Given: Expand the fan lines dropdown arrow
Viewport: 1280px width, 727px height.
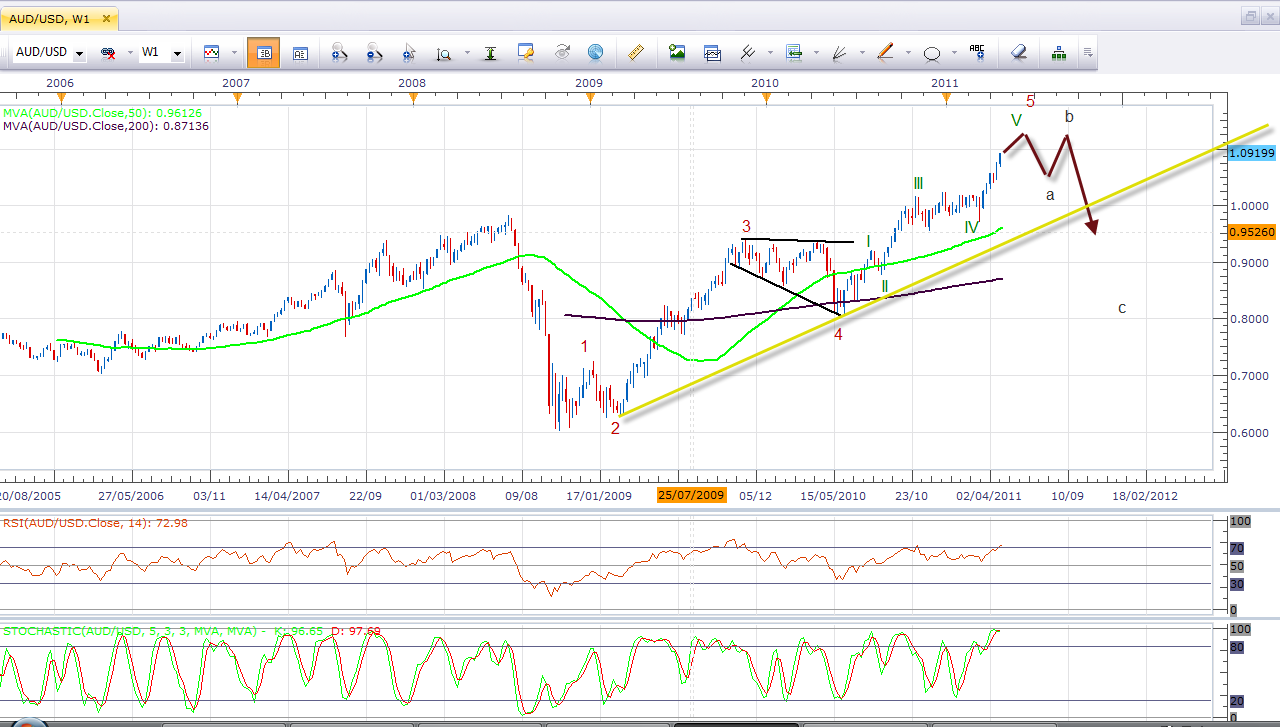Looking at the screenshot, I should pos(861,52).
